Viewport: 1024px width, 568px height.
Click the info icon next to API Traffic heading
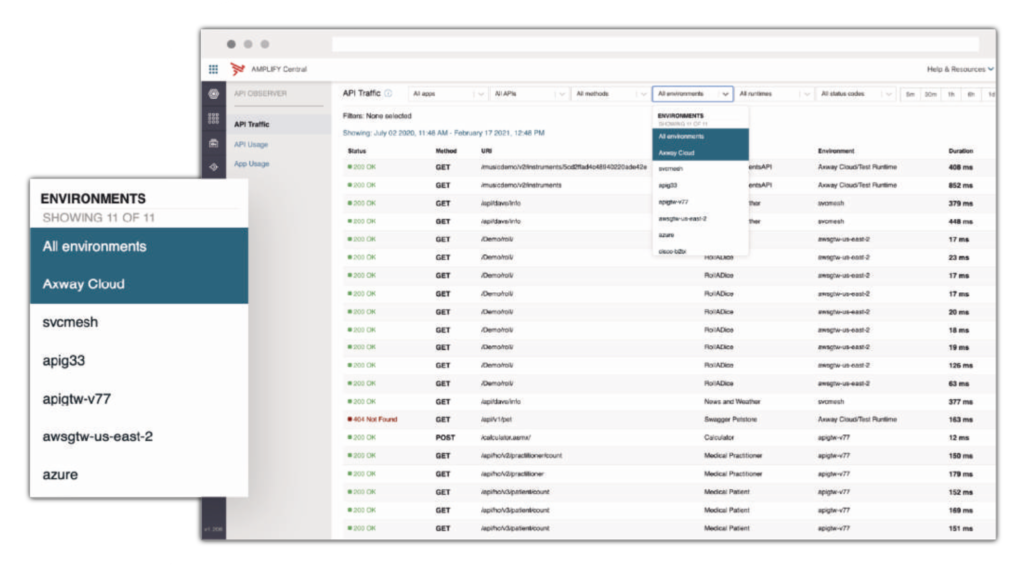coord(388,93)
